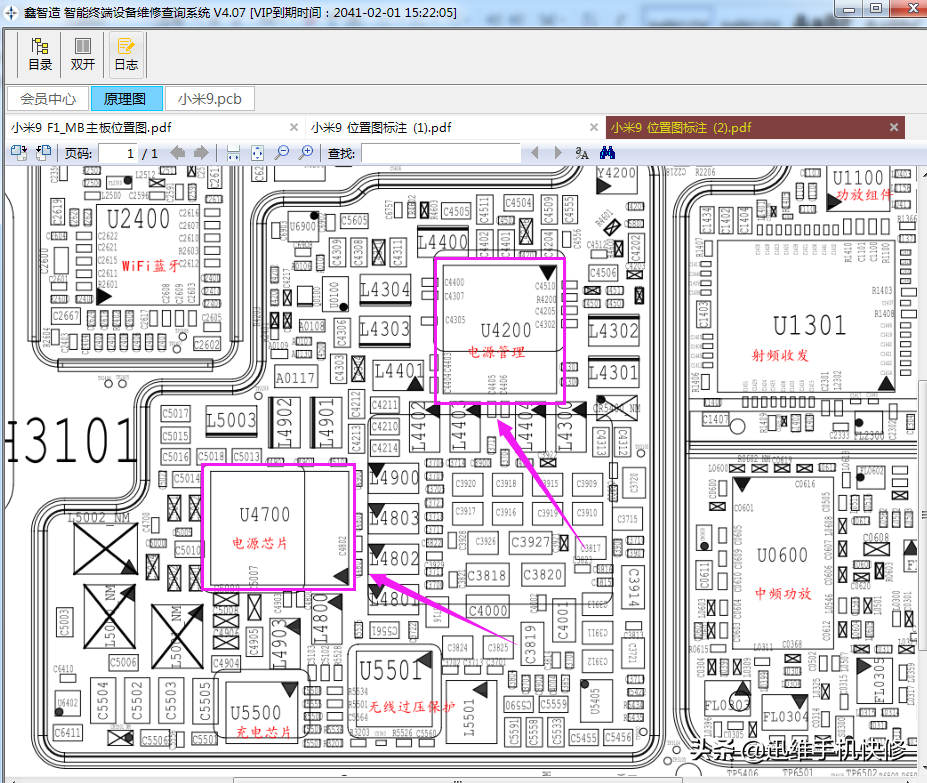Click the C3818 capacitor label
The image size is (927, 783).
[x=487, y=575]
